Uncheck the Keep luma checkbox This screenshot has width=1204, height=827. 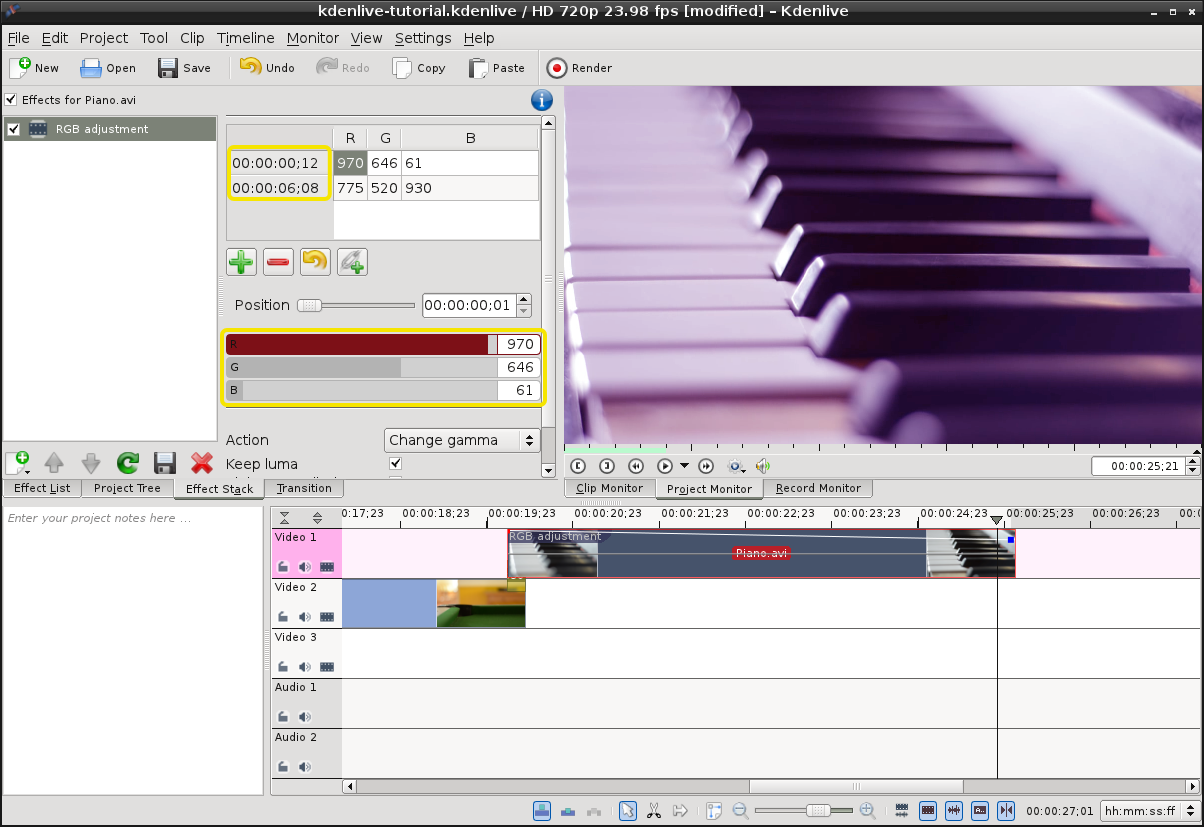396,464
